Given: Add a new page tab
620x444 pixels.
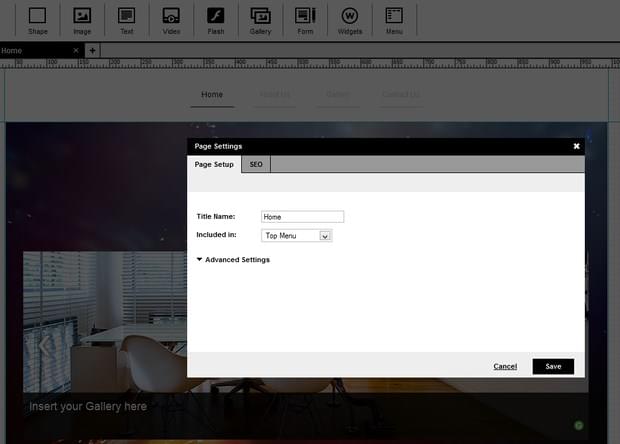Looking at the screenshot, I should click(92, 51).
